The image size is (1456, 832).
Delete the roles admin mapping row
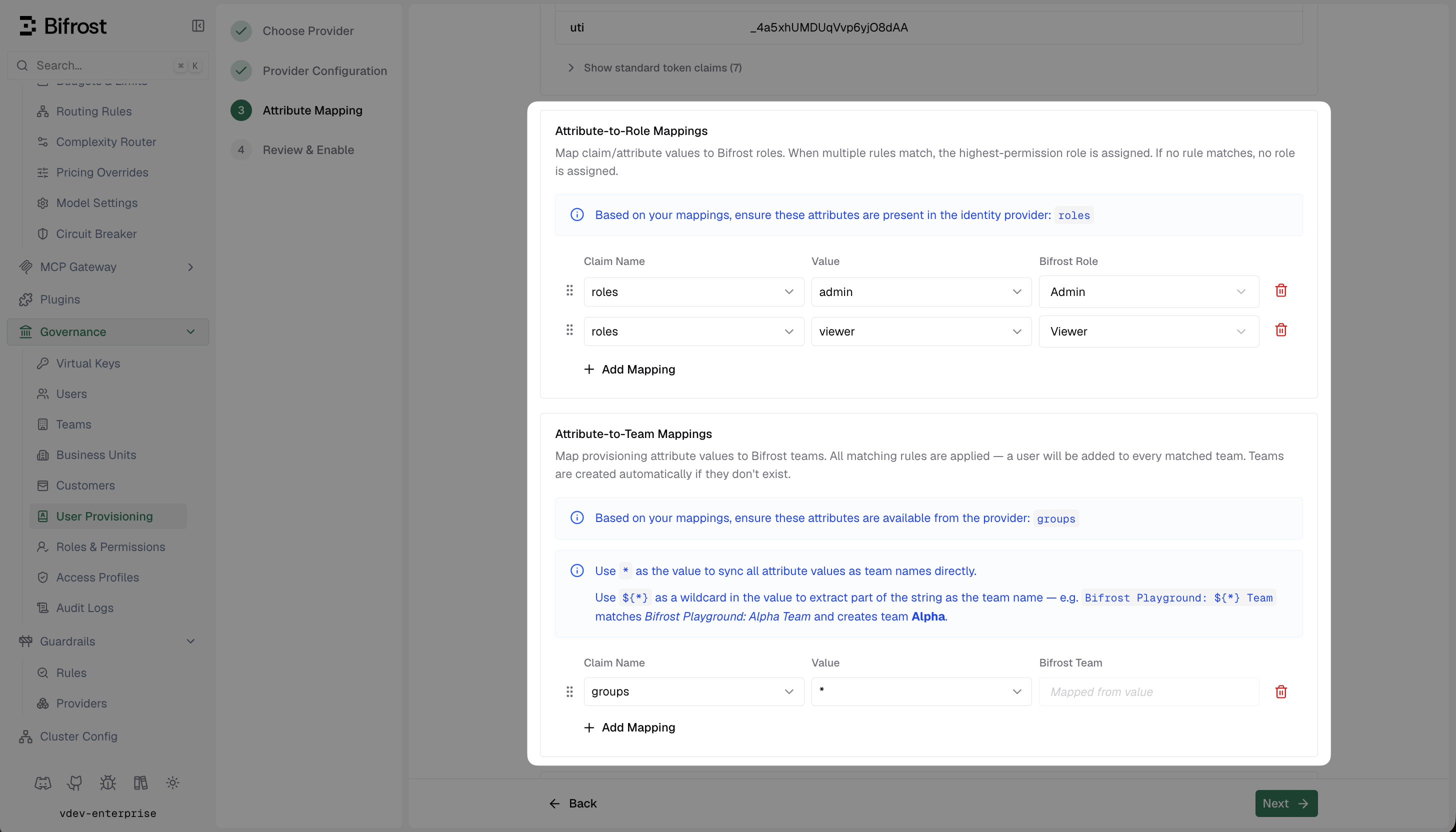(1280, 291)
